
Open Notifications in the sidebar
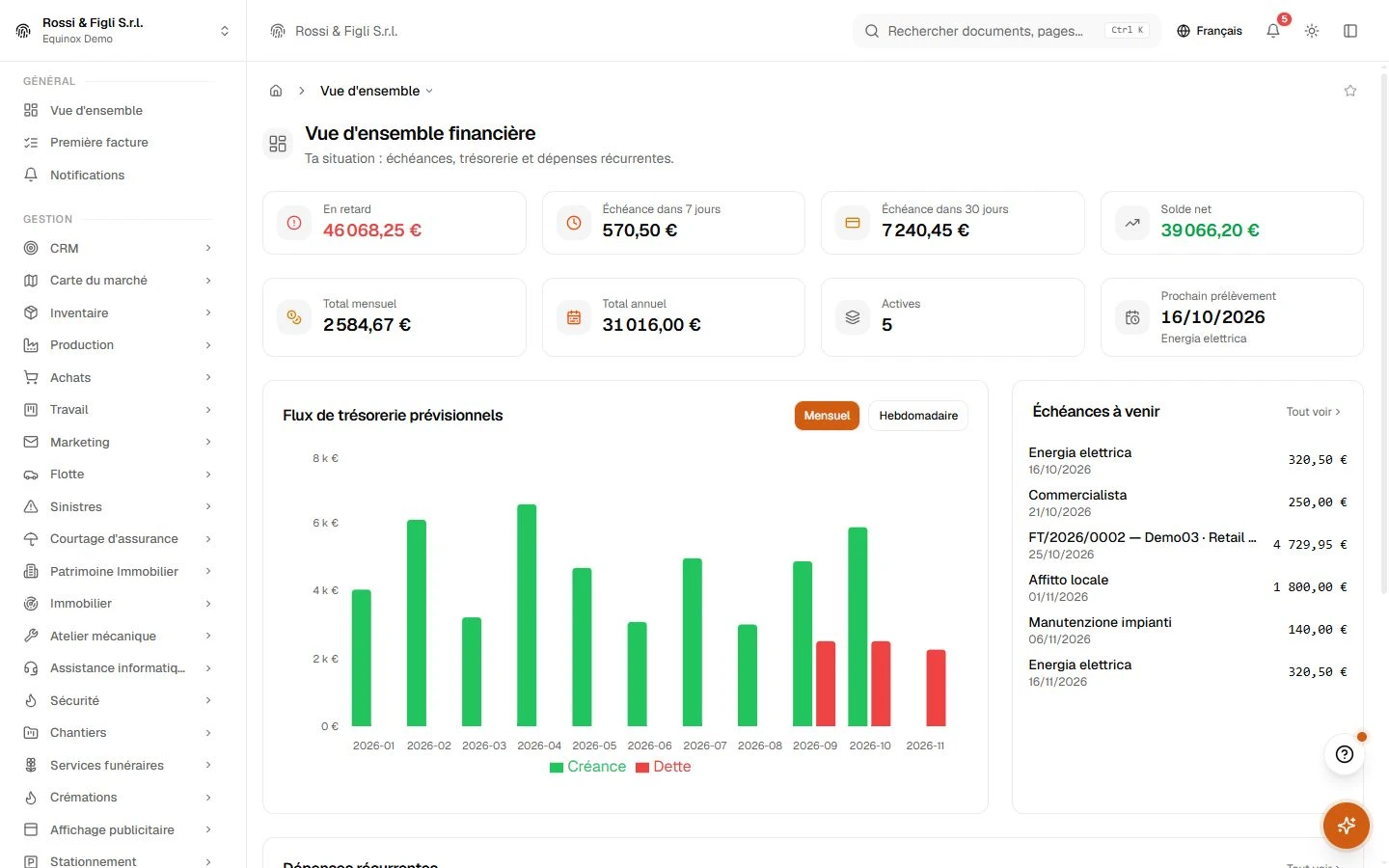[x=119, y=175]
